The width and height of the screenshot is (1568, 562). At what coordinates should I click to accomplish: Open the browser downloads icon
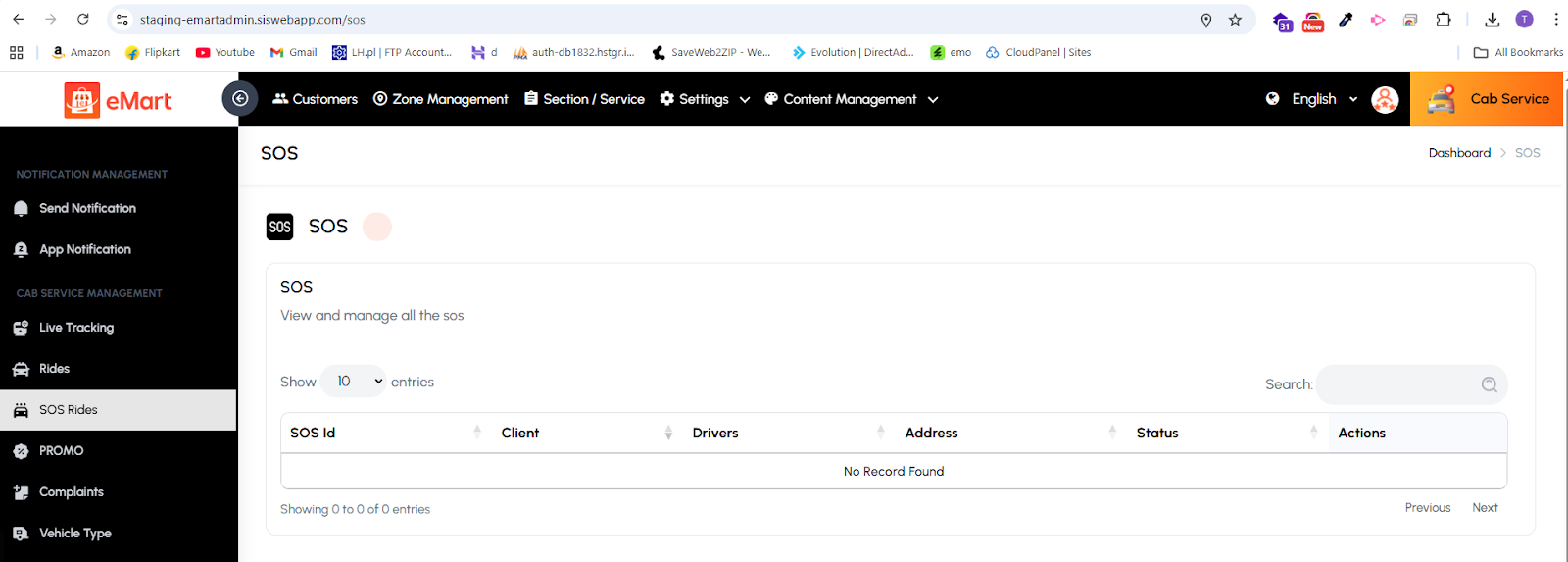[1492, 20]
